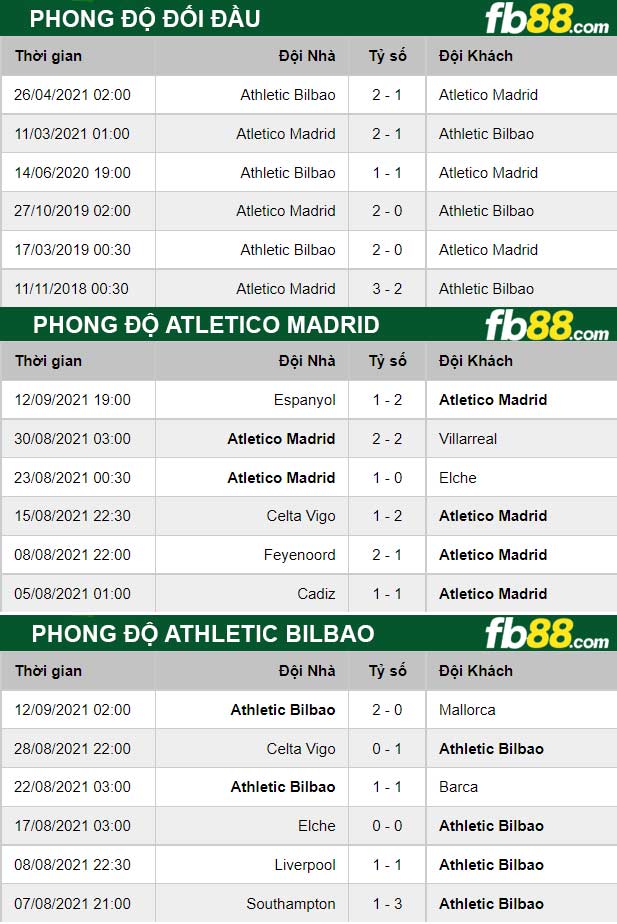
Task: Click the fb88.com logo in the head-to-head header
Action: [546, 19]
